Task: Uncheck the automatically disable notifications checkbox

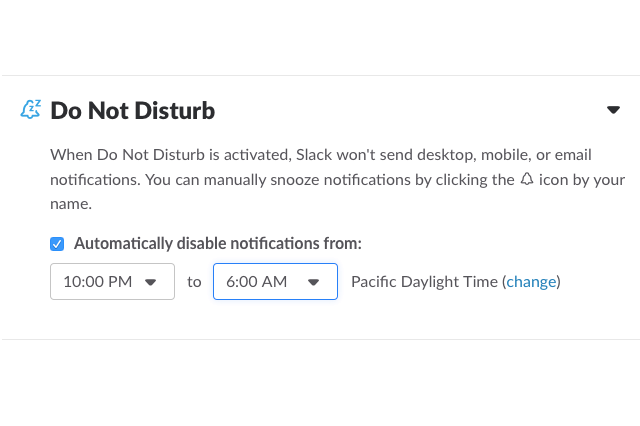Action: (57, 244)
